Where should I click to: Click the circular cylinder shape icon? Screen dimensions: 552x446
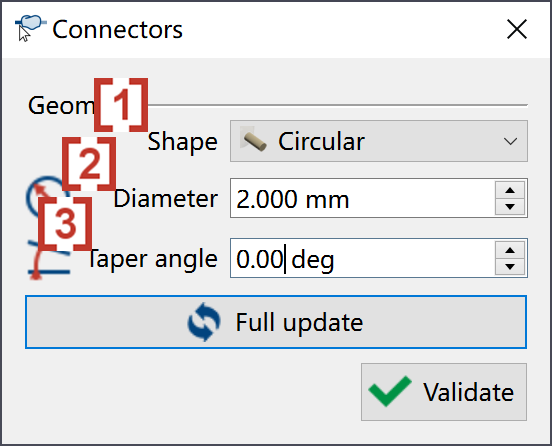(x=255, y=141)
